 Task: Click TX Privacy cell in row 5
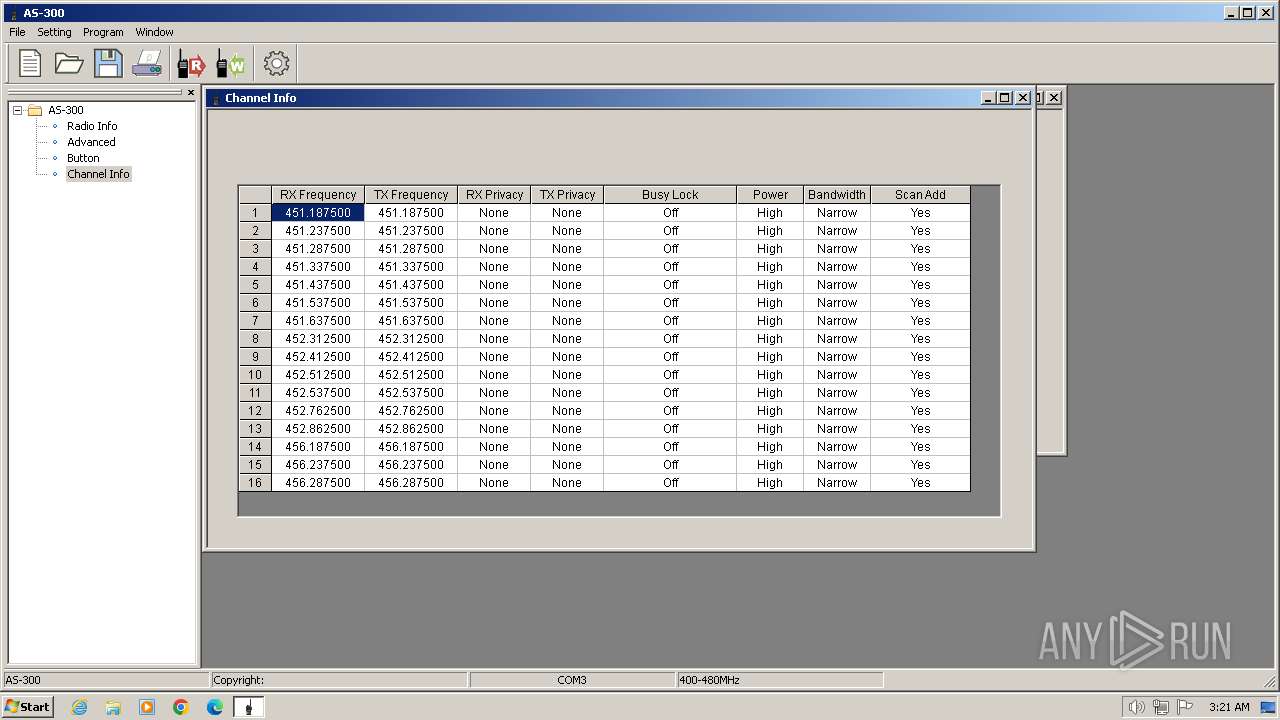tap(567, 285)
